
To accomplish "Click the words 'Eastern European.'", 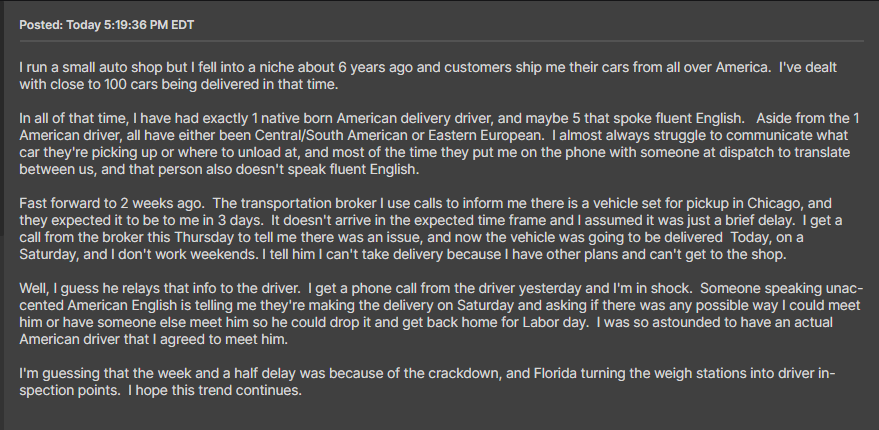I will (490, 136).
